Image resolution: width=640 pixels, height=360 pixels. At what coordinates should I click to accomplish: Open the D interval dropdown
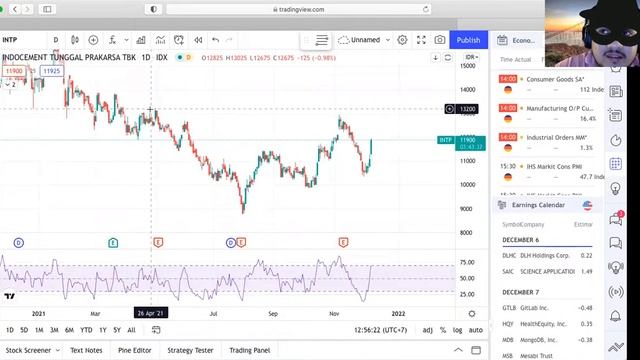point(56,40)
